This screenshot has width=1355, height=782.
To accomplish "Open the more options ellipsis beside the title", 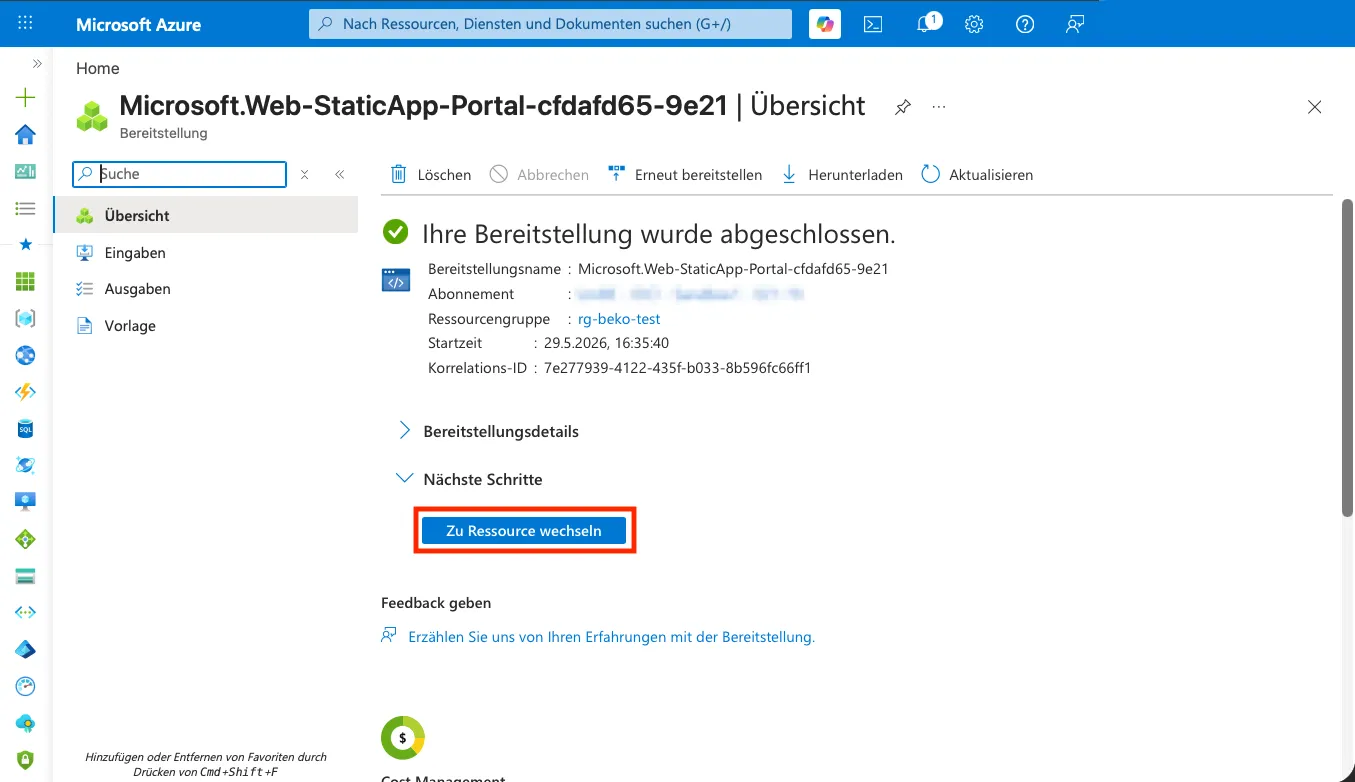I will point(939,107).
